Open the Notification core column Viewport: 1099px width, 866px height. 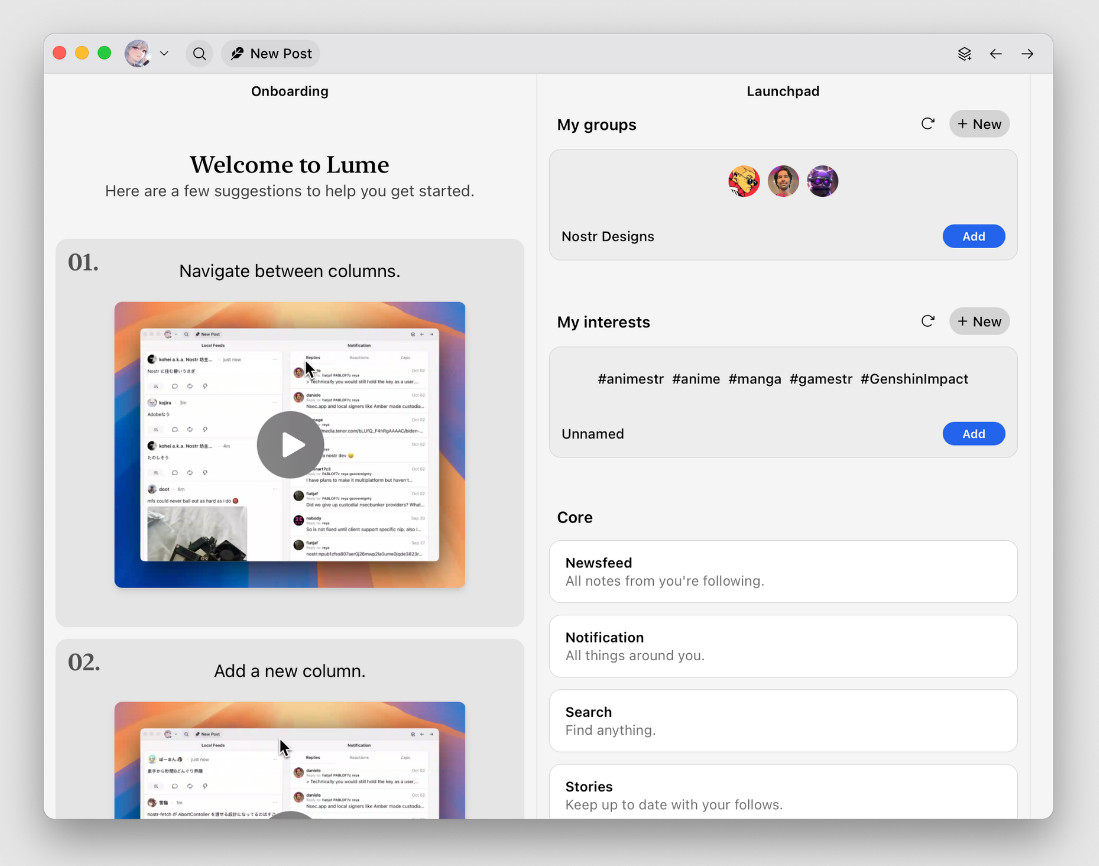coord(783,646)
